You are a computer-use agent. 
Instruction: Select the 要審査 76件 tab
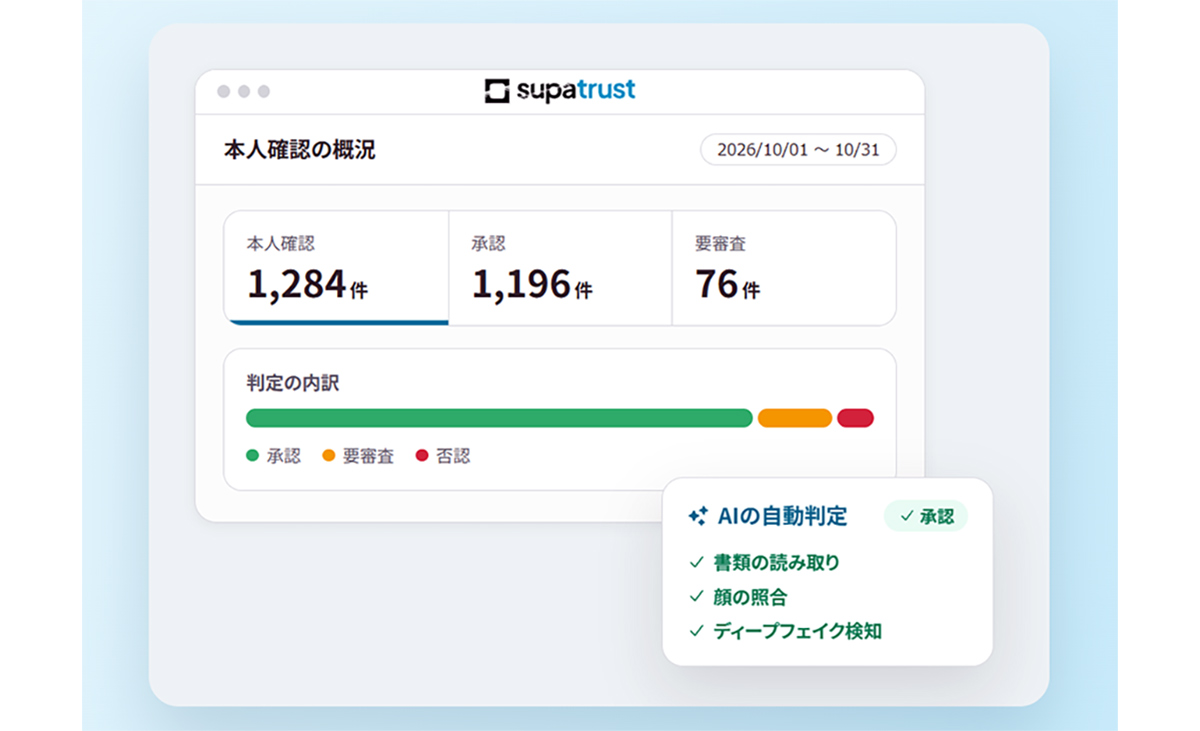784,268
